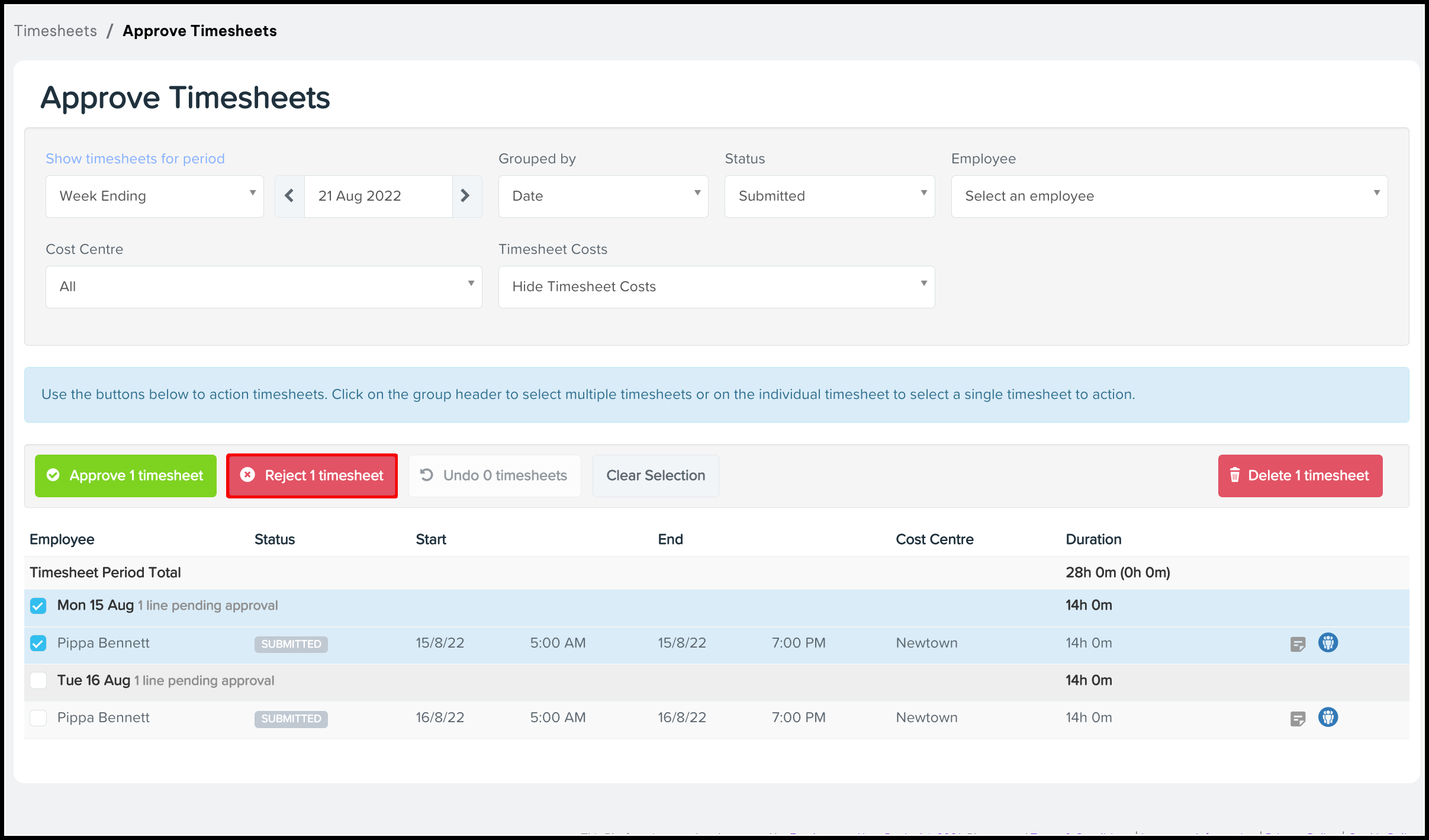
Task: Open notes icon for 15/8/22 timesheet
Action: point(1298,644)
